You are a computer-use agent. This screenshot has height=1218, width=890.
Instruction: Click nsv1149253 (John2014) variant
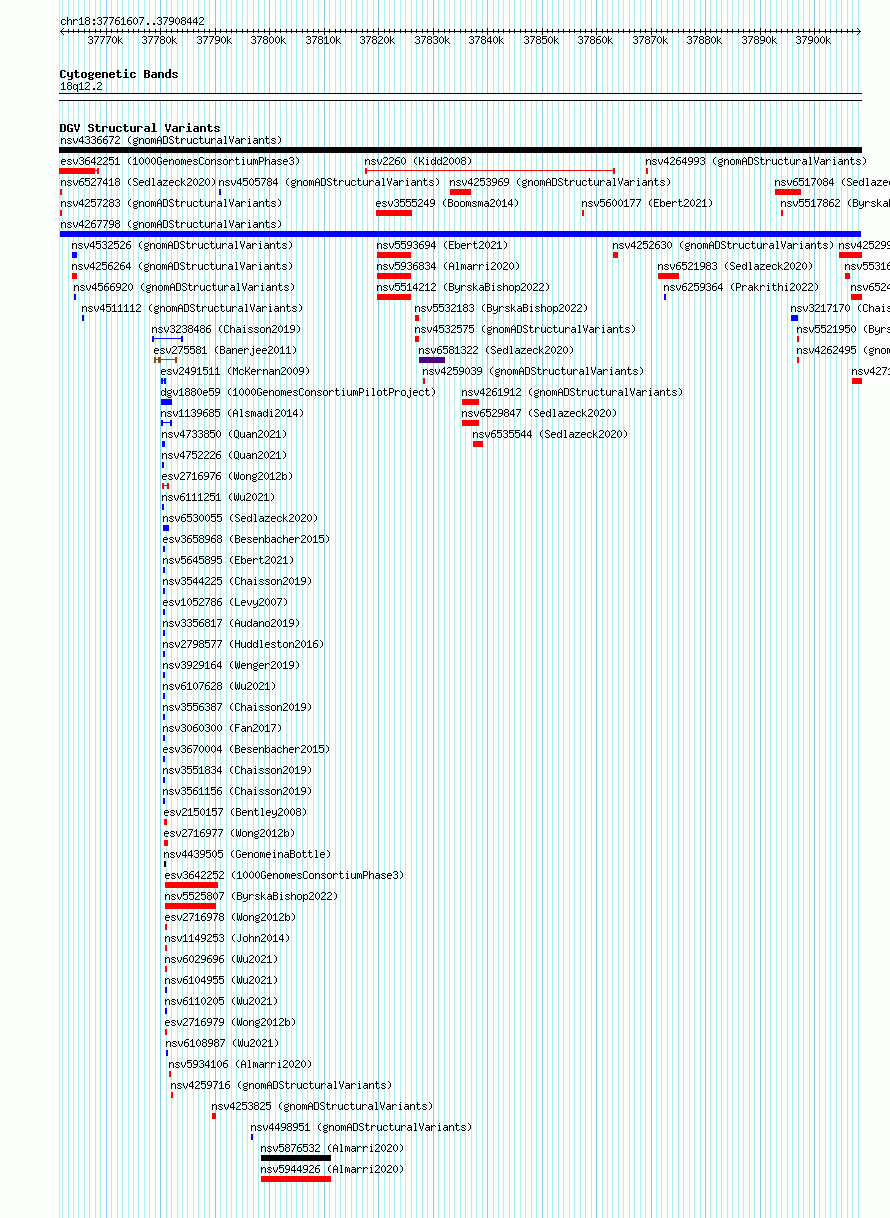[x=228, y=938]
